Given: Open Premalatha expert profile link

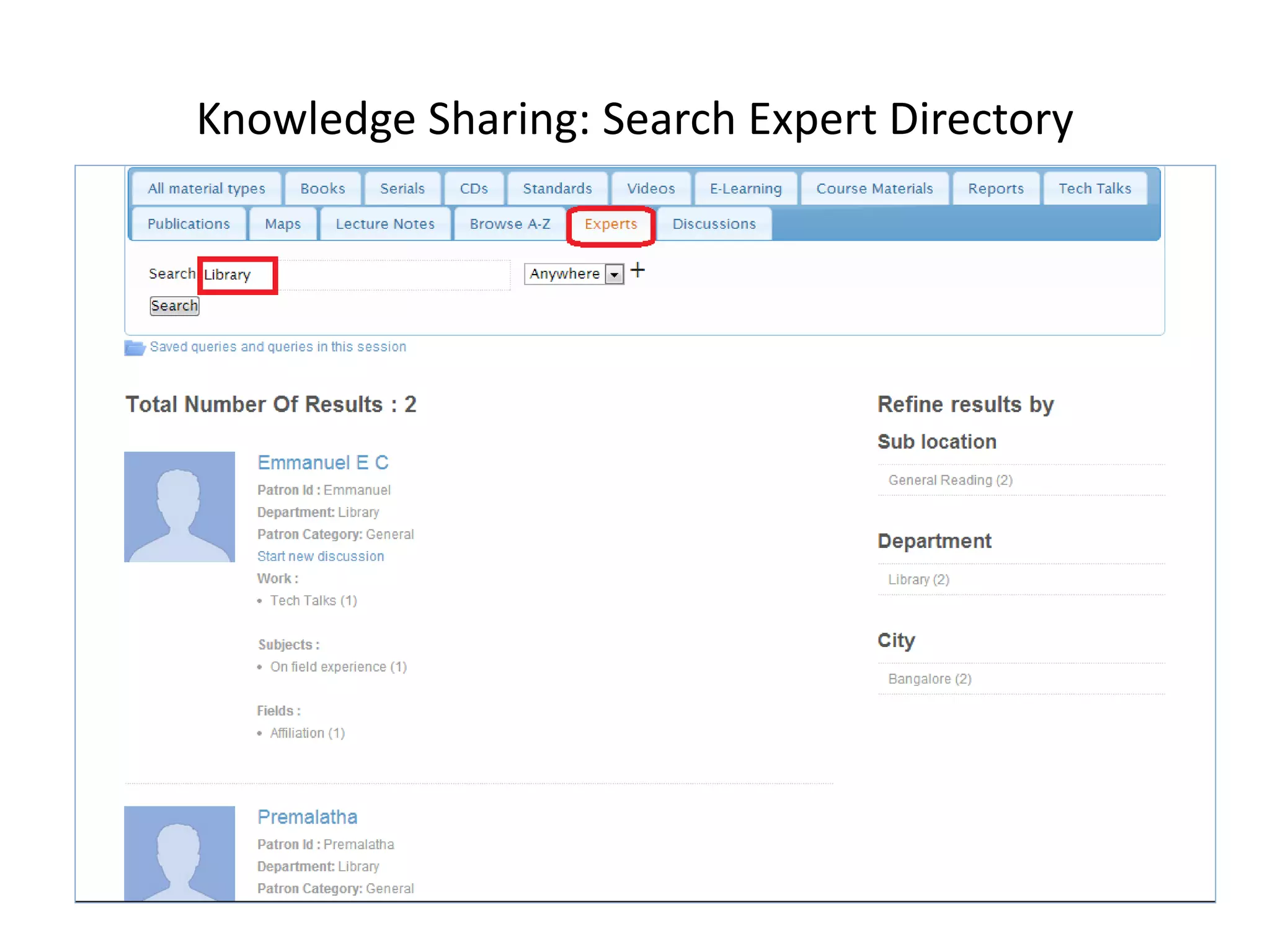Looking at the screenshot, I should 308,817.
